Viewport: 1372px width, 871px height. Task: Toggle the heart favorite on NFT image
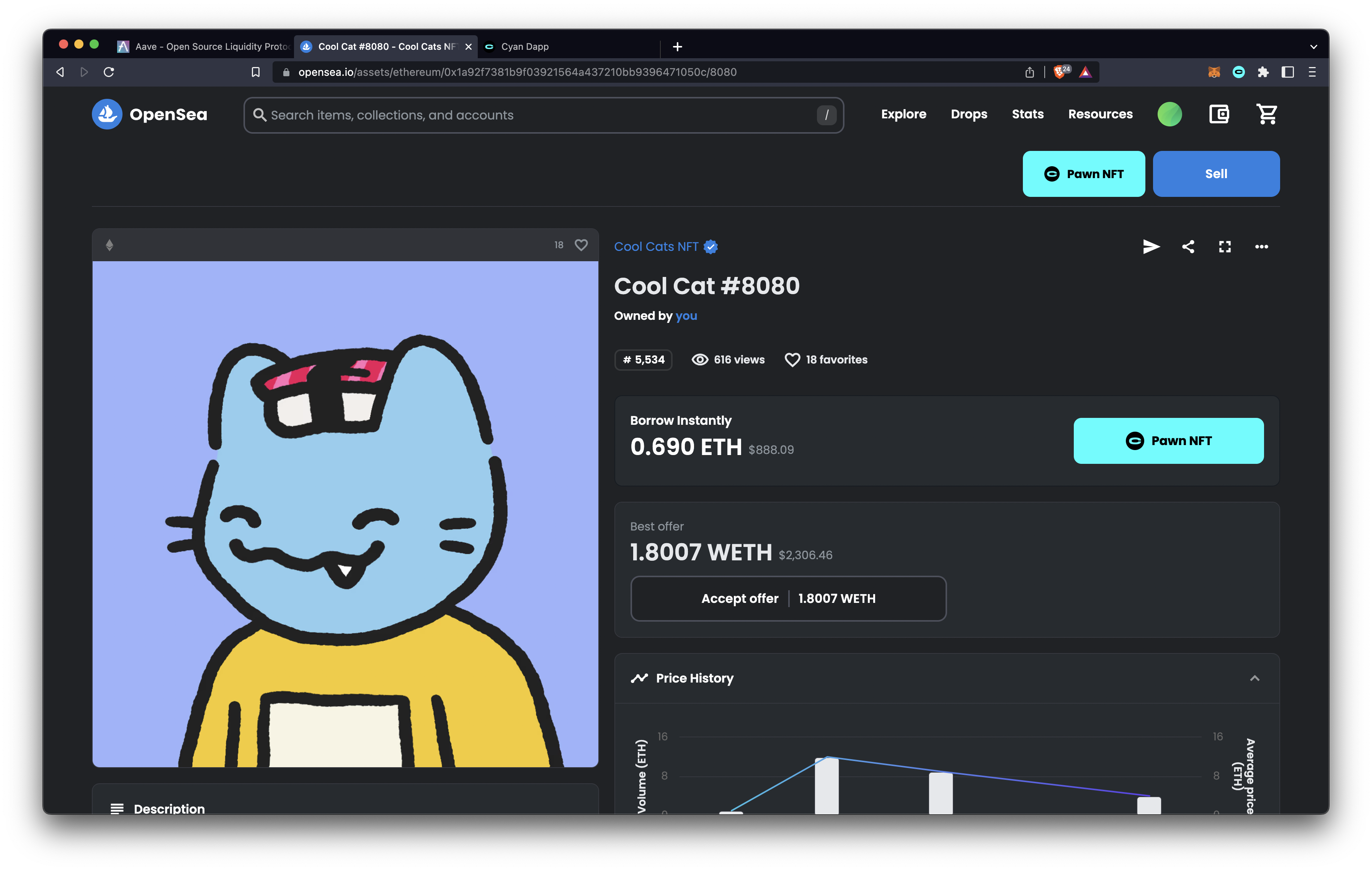tap(581, 245)
